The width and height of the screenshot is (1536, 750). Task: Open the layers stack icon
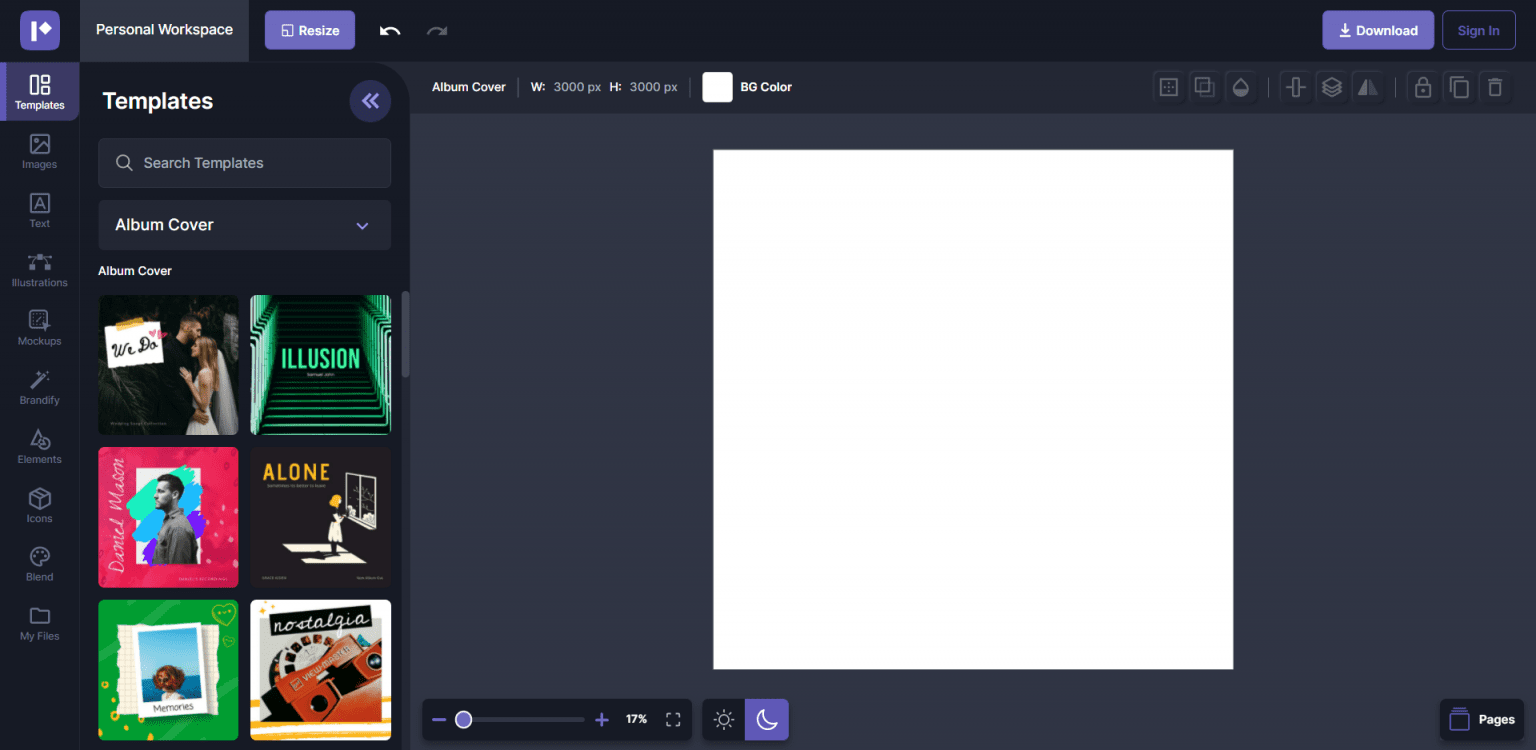(x=1331, y=87)
